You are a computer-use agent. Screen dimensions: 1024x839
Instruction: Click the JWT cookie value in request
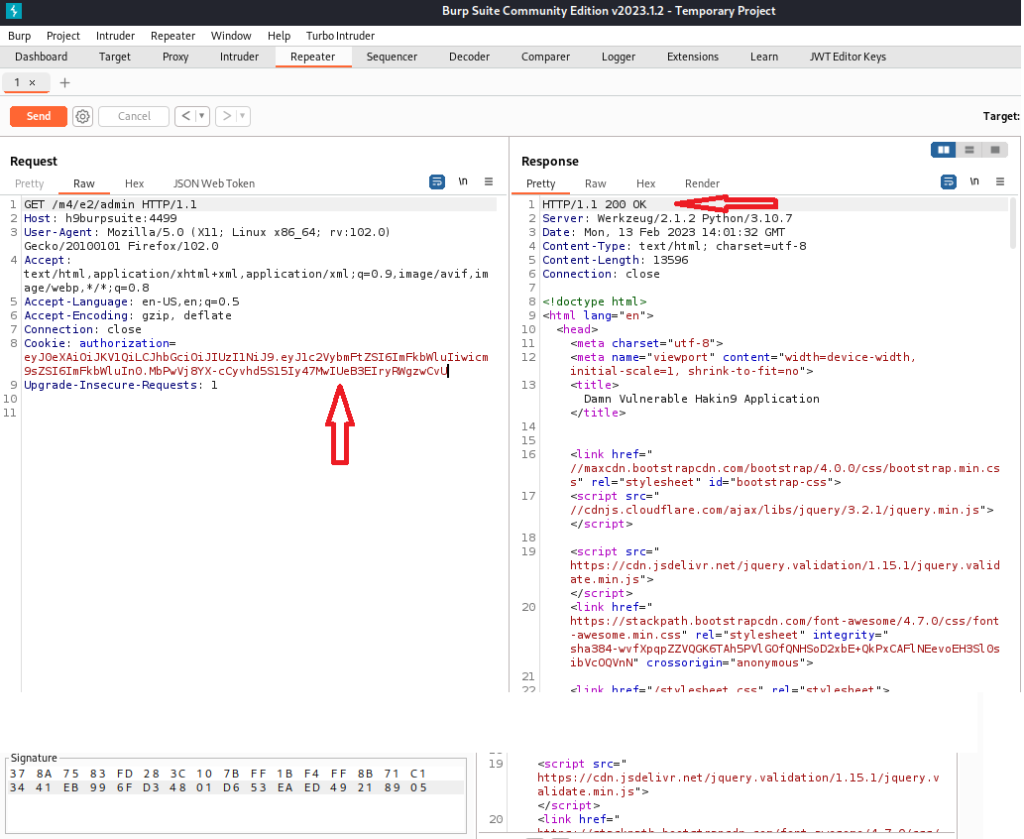pyautogui.click(x=256, y=364)
